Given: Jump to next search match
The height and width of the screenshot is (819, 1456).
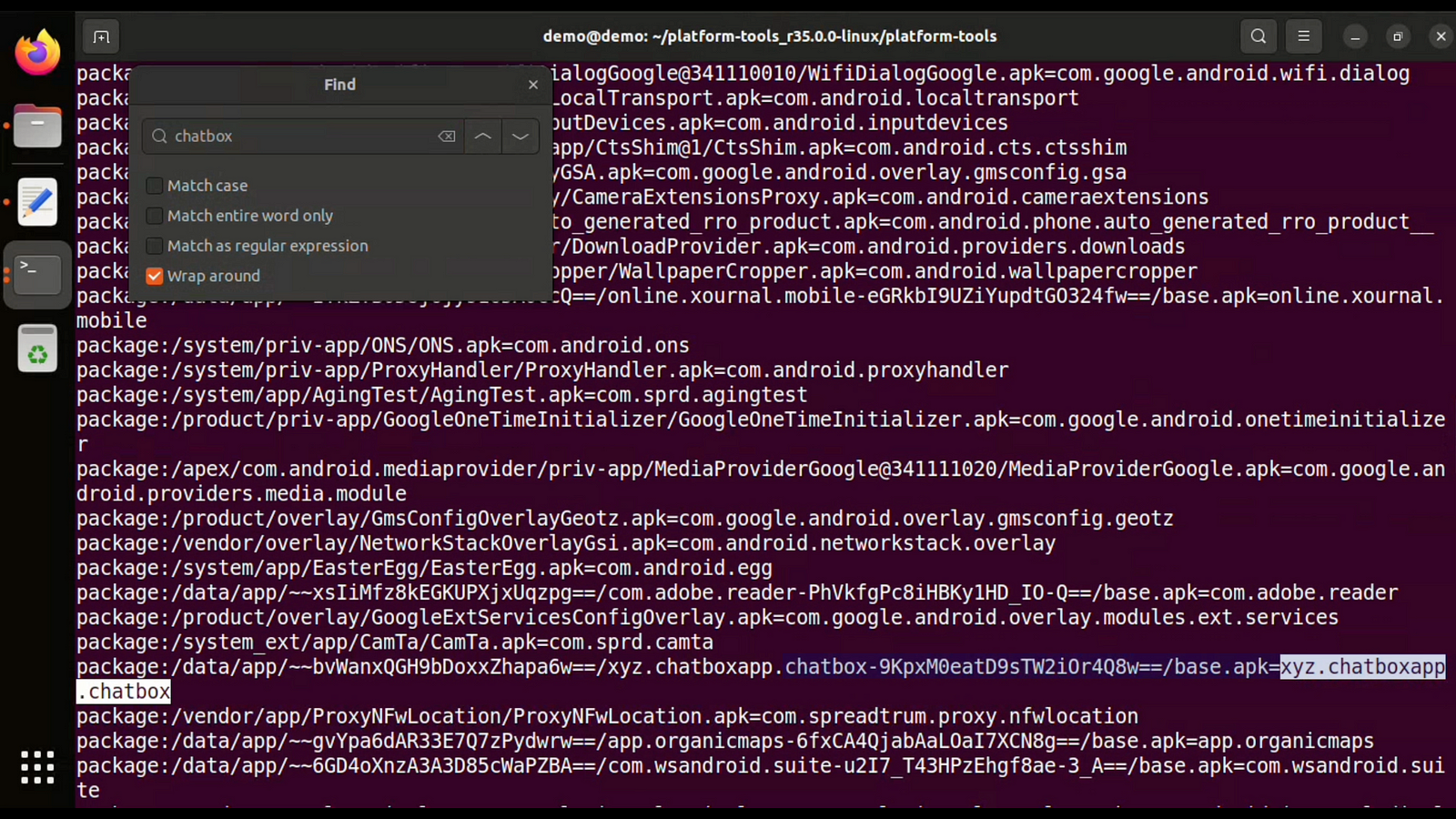Looking at the screenshot, I should (x=521, y=136).
